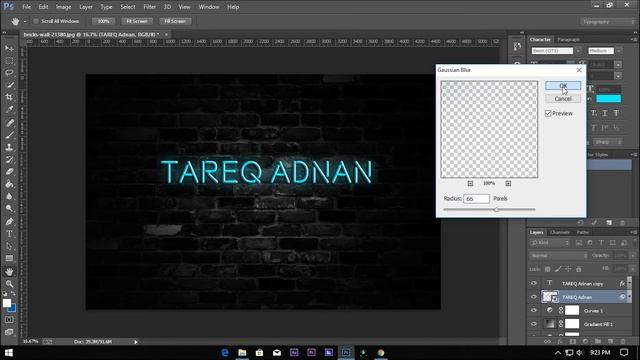Click zoom in button under blur preview

coord(508,184)
